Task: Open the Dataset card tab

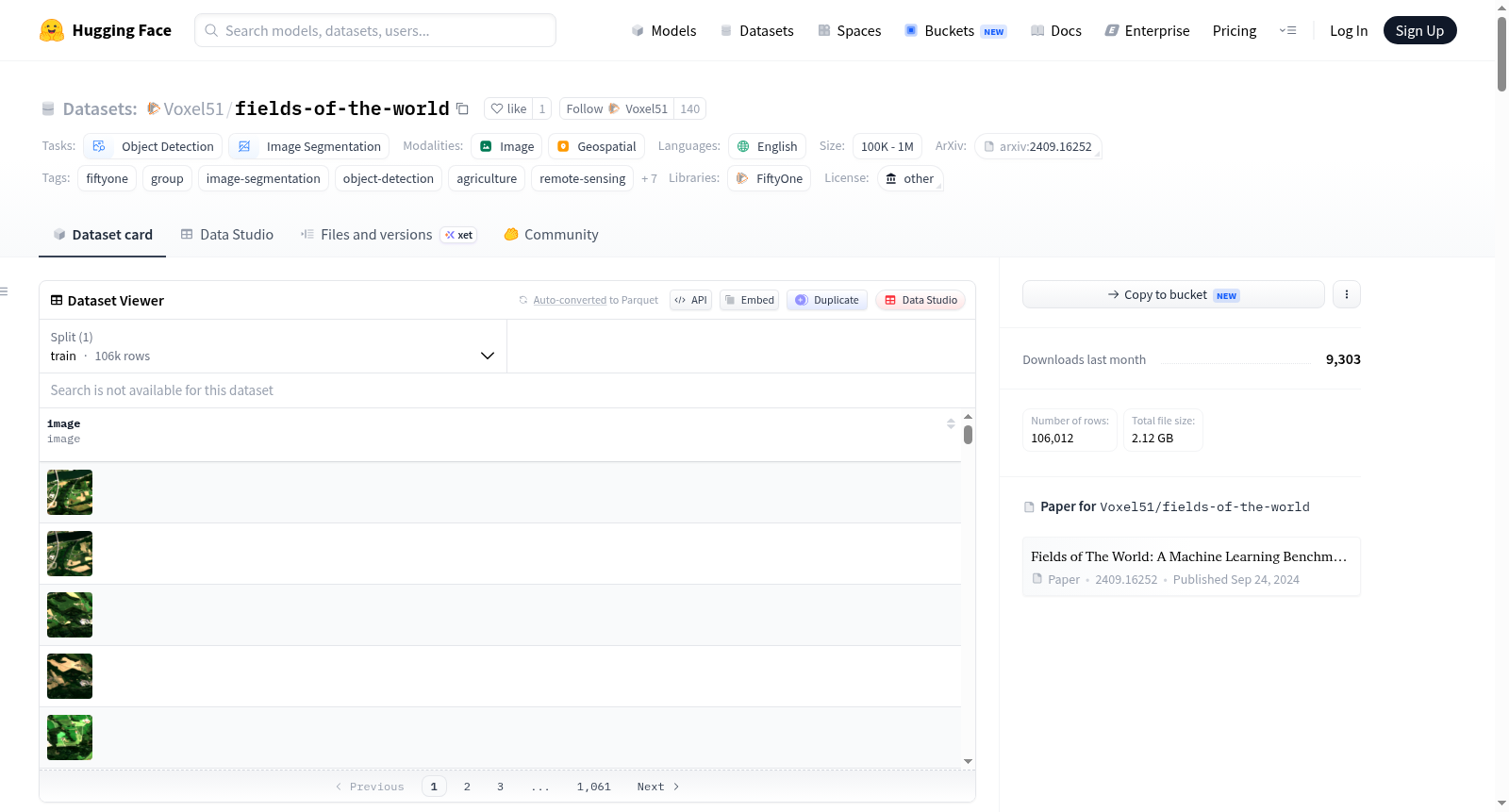Action: coord(102,235)
